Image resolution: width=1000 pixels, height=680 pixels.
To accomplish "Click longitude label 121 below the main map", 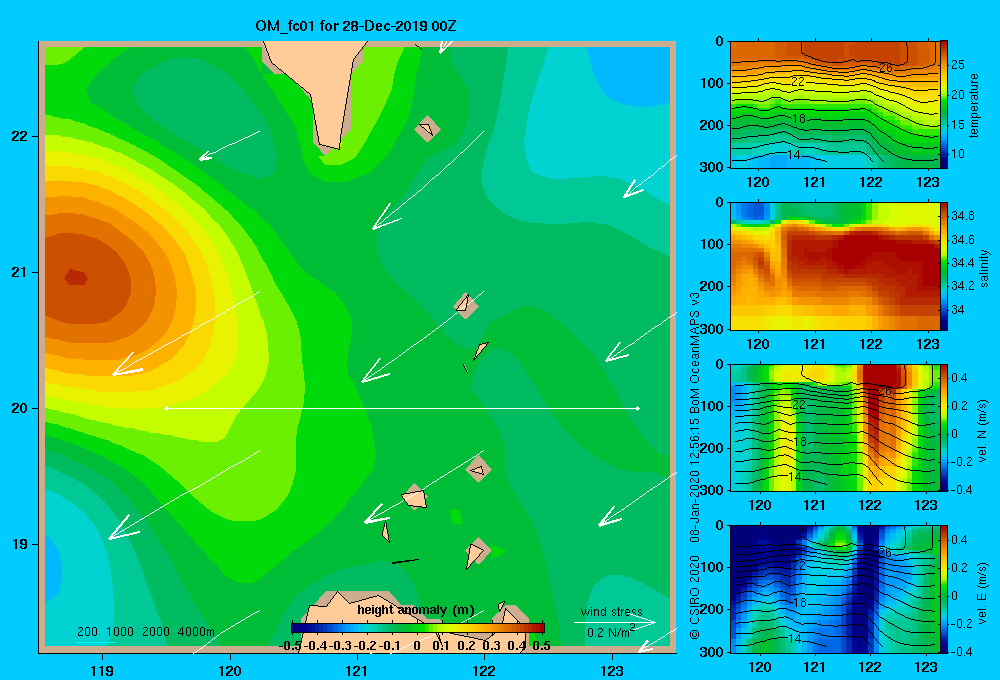I will tap(357, 670).
